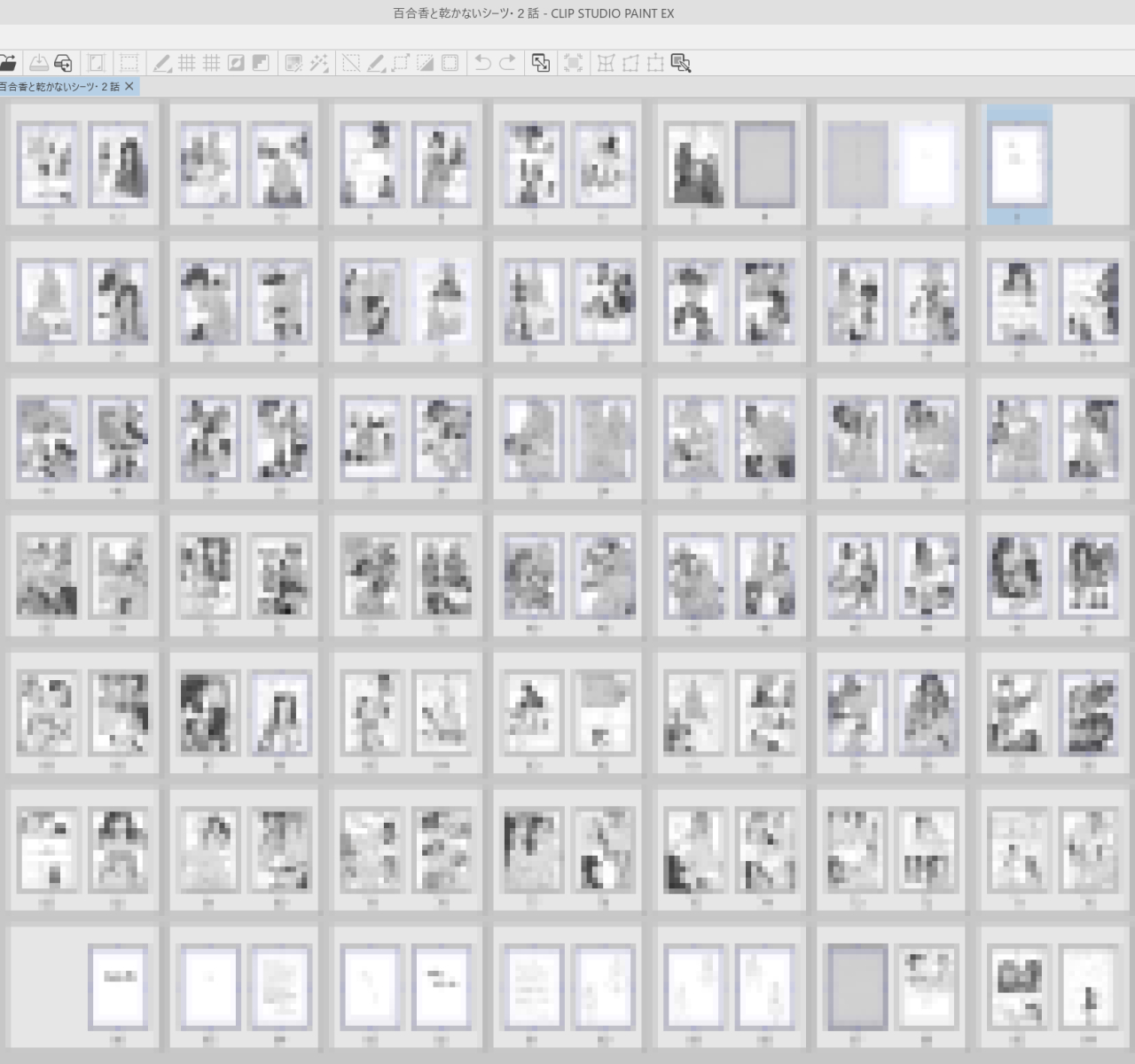Screen dimensions: 1135x1064
Task: Click the Undo arrow
Action: tap(483, 63)
